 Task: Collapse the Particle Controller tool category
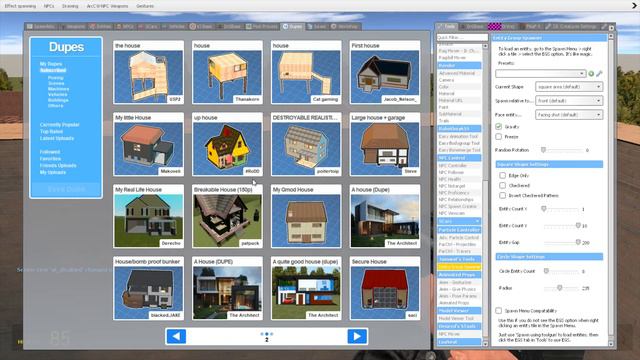pyautogui.click(x=459, y=230)
